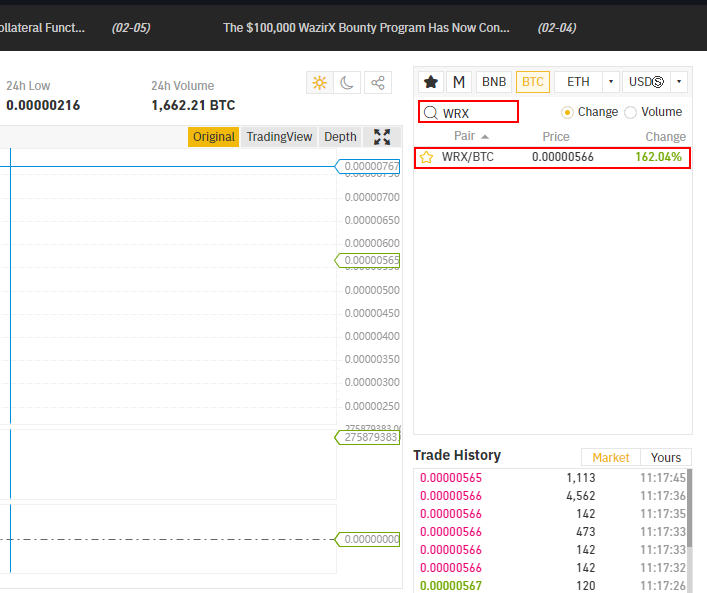
Task: Sort the list by Change column header
Action: click(665, 137)
